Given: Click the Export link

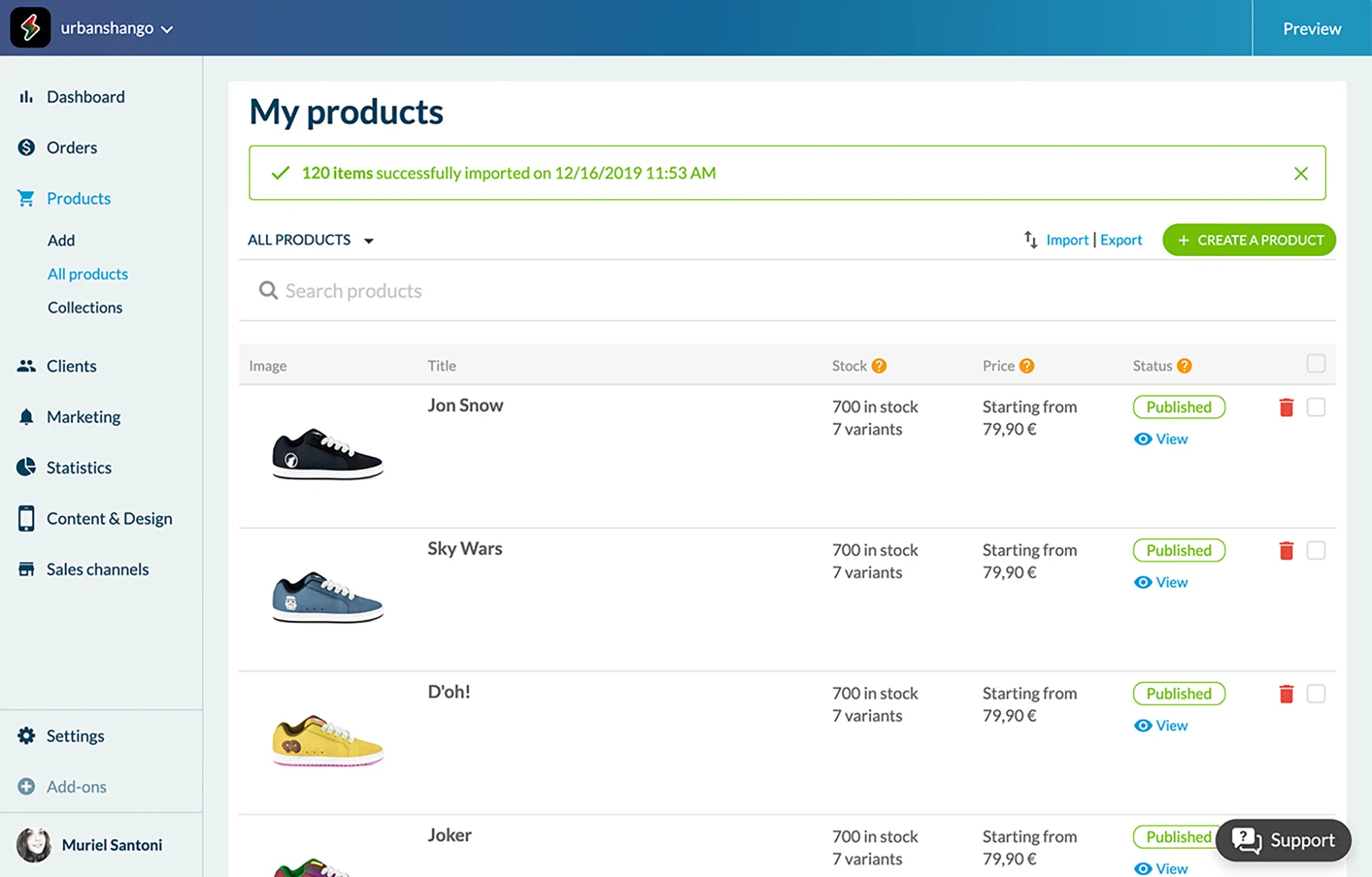Looking at the screenshot, I should 1121,240.
